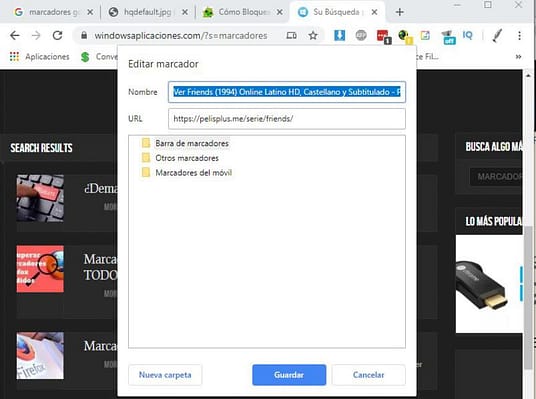
Task: Click the Marca... TODO article title
Action: pos(101,267)
